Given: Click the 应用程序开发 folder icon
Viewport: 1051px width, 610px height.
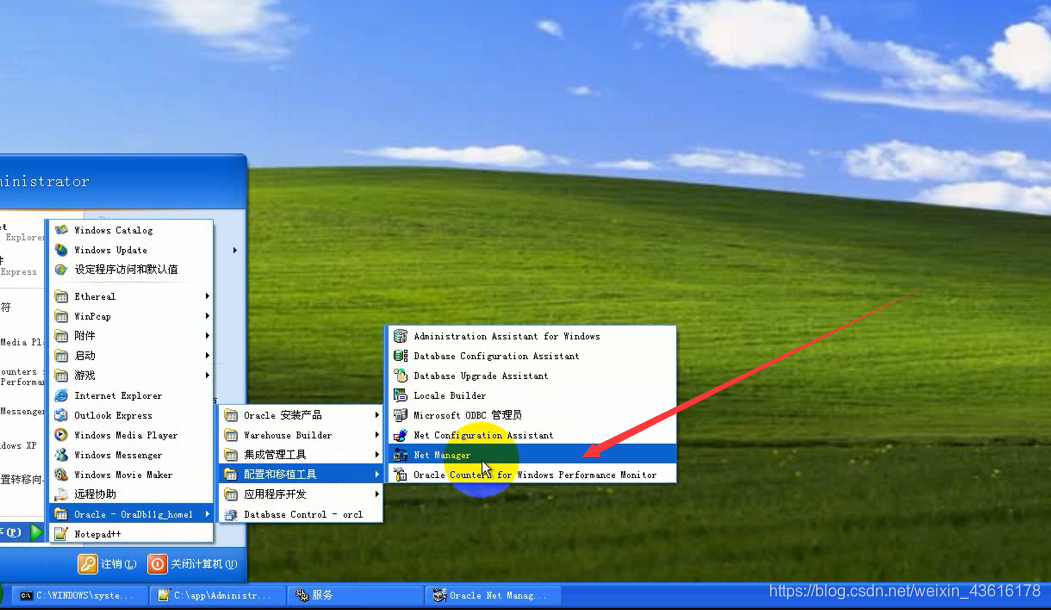Looking at the screenshot, I should coord(231,494).
